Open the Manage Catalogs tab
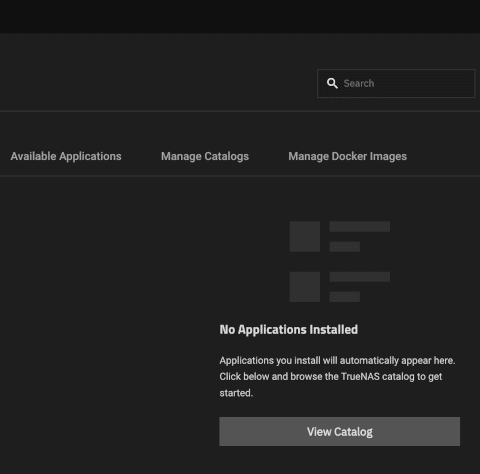Image resolution: width=480 pixels, height=474 pixels. 205,156
